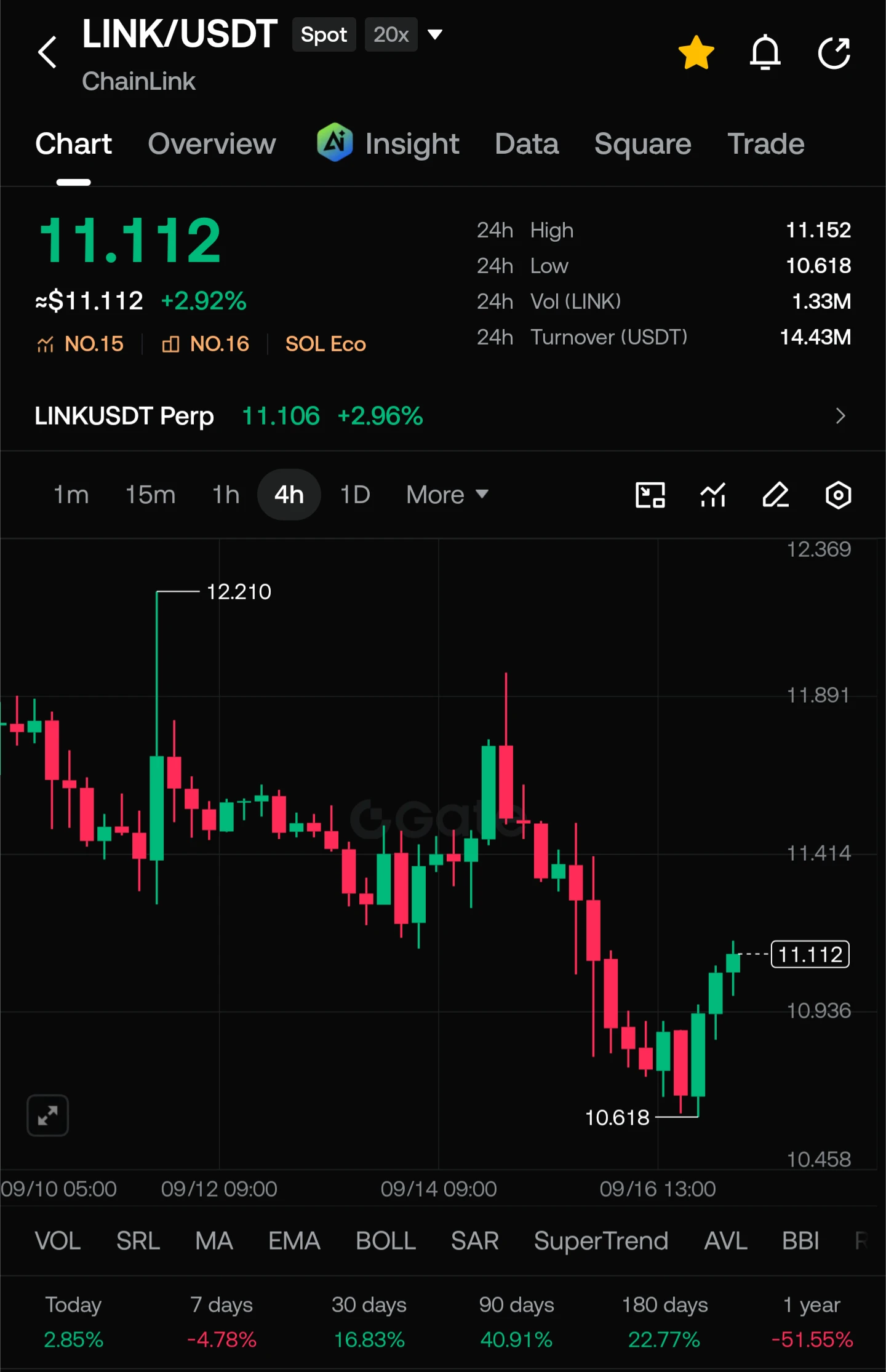Screen dimensions: 886x1372
Task: Tap the large 11.112 price
Action: 130,241
